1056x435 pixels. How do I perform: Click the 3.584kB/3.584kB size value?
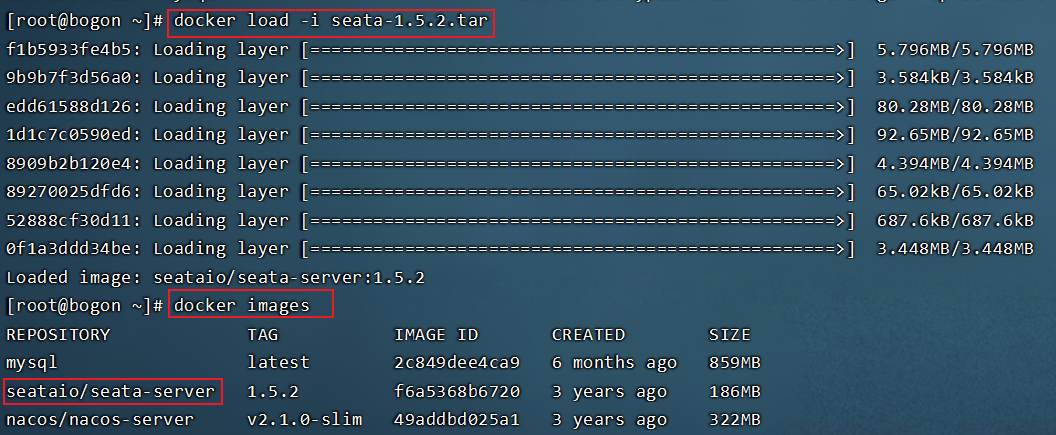coord(955,78)
